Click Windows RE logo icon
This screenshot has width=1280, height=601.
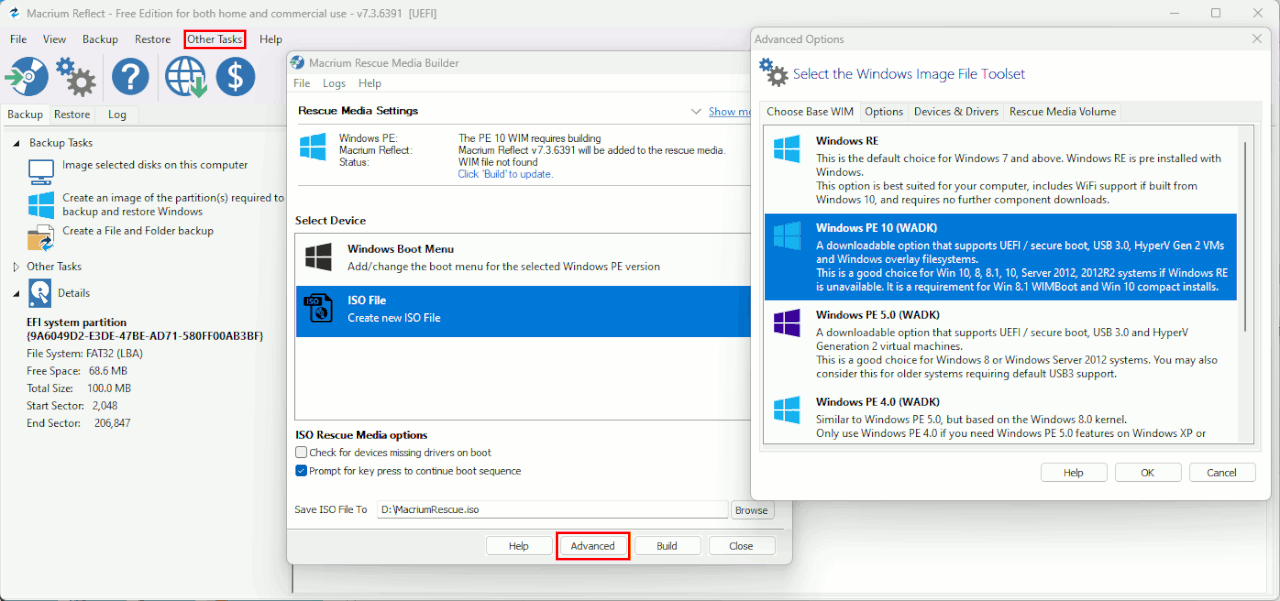(787, 149)
